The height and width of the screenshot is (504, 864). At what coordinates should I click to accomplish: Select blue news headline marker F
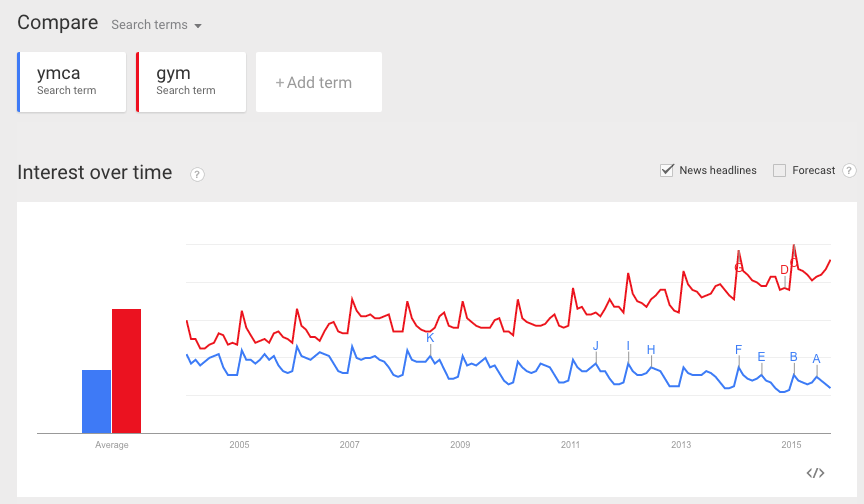click(738, 349)
